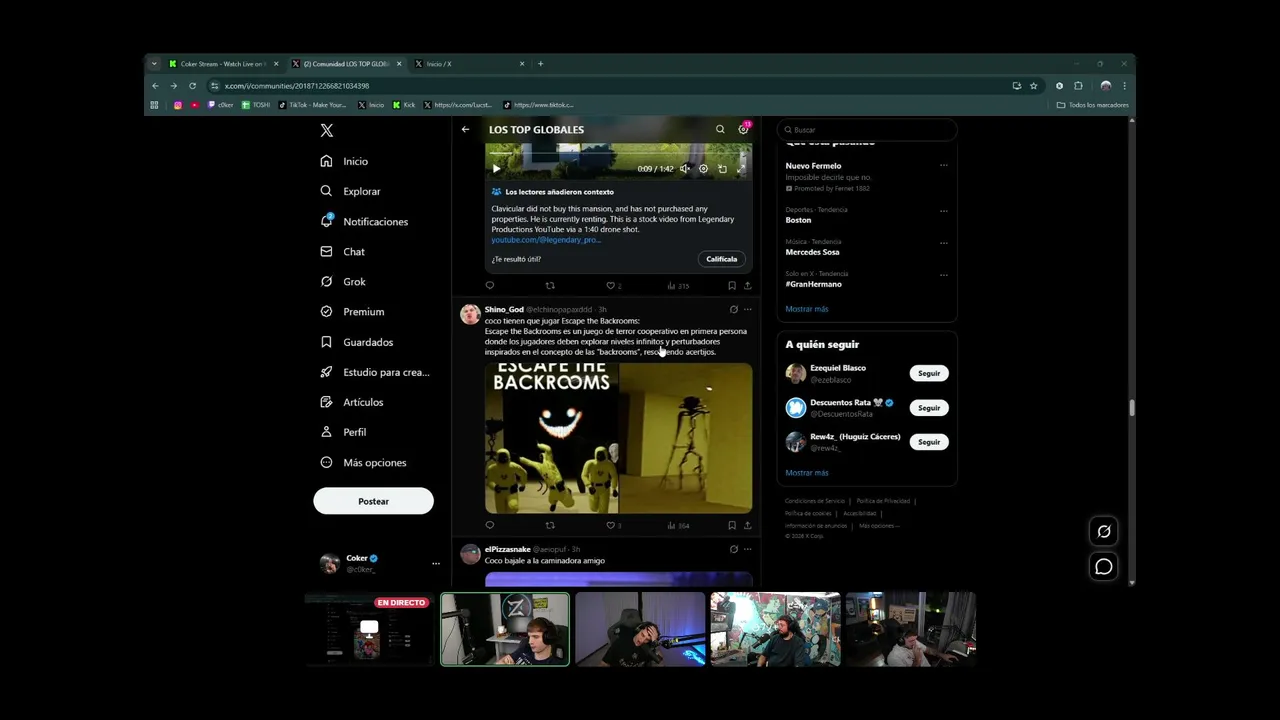Viewport: 1280px width, 720px height.
Task: Click the Buscar search field
Action: click(x=867, y=129)
